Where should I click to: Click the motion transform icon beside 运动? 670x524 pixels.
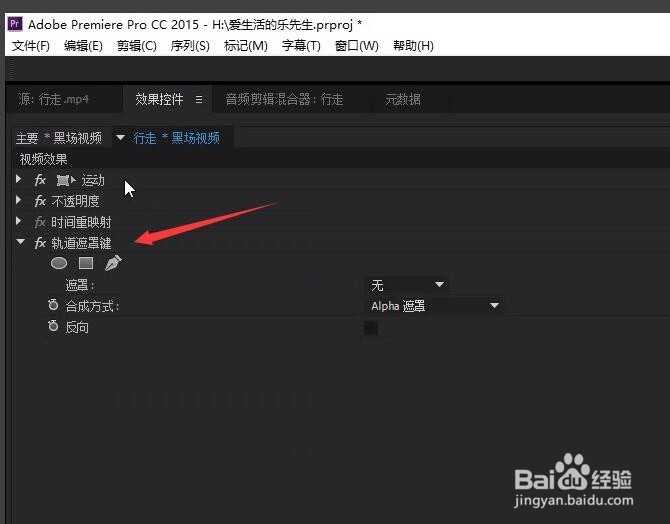coord(66,180)
